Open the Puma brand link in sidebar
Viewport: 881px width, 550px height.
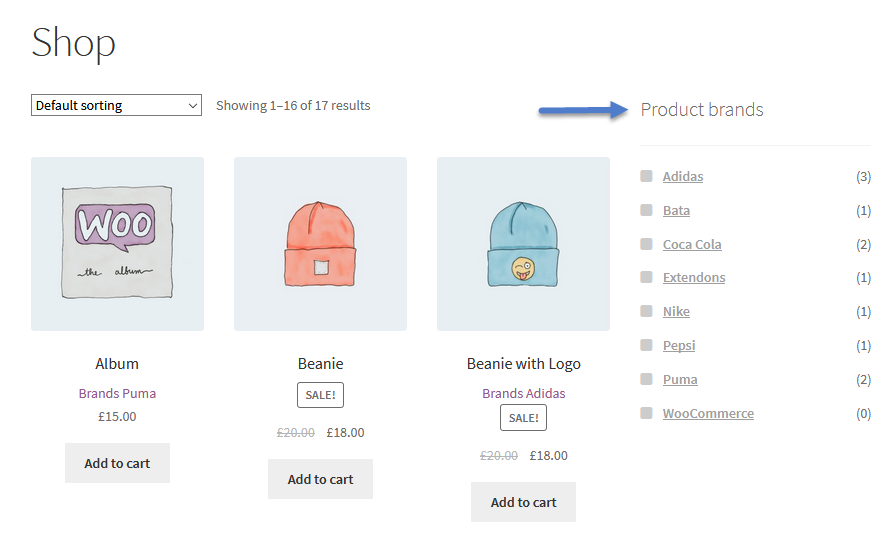coord(680,380)
